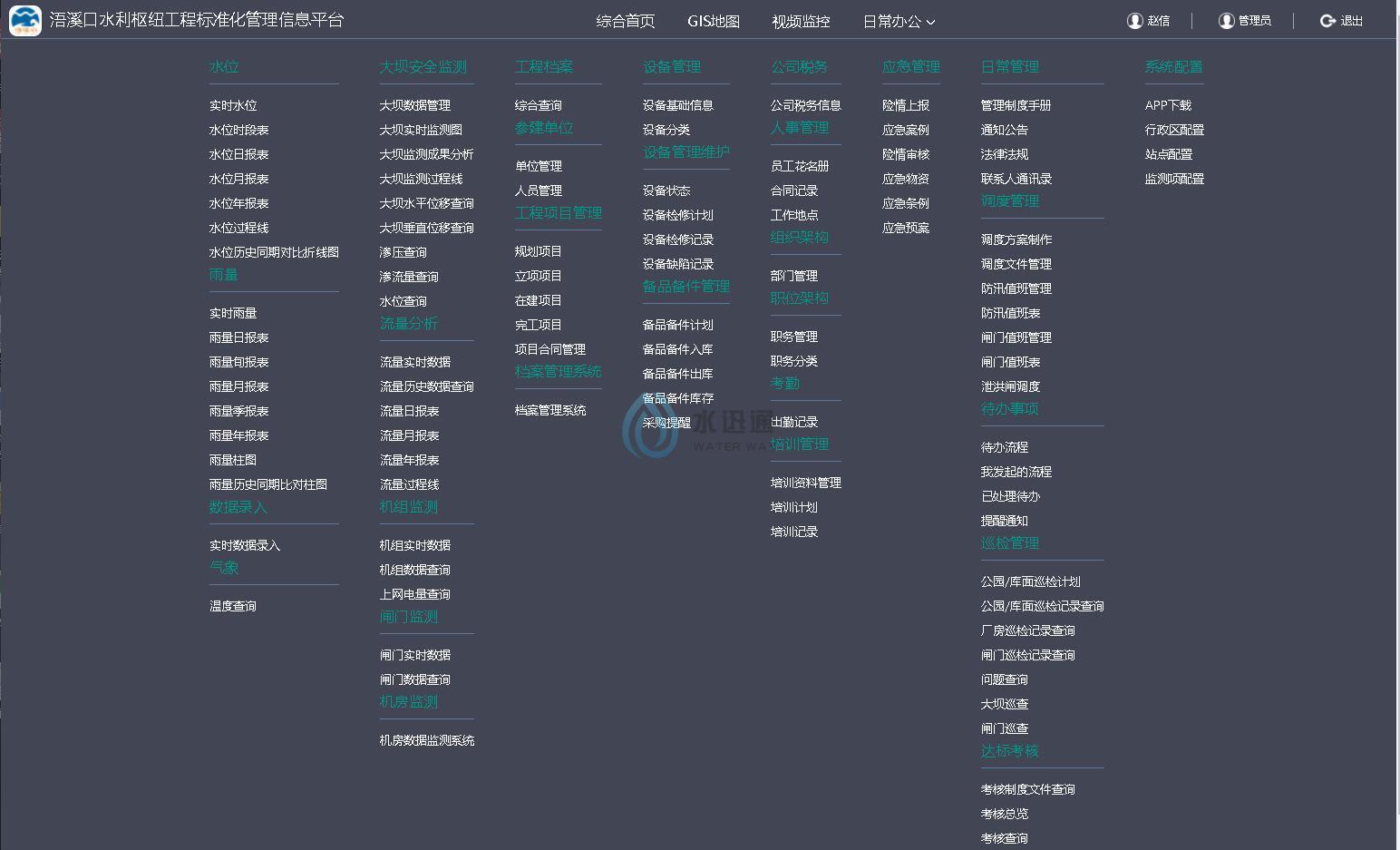Click the 管理员 role avatar icon
The image size is (1400, 850).
(1226, 21)
